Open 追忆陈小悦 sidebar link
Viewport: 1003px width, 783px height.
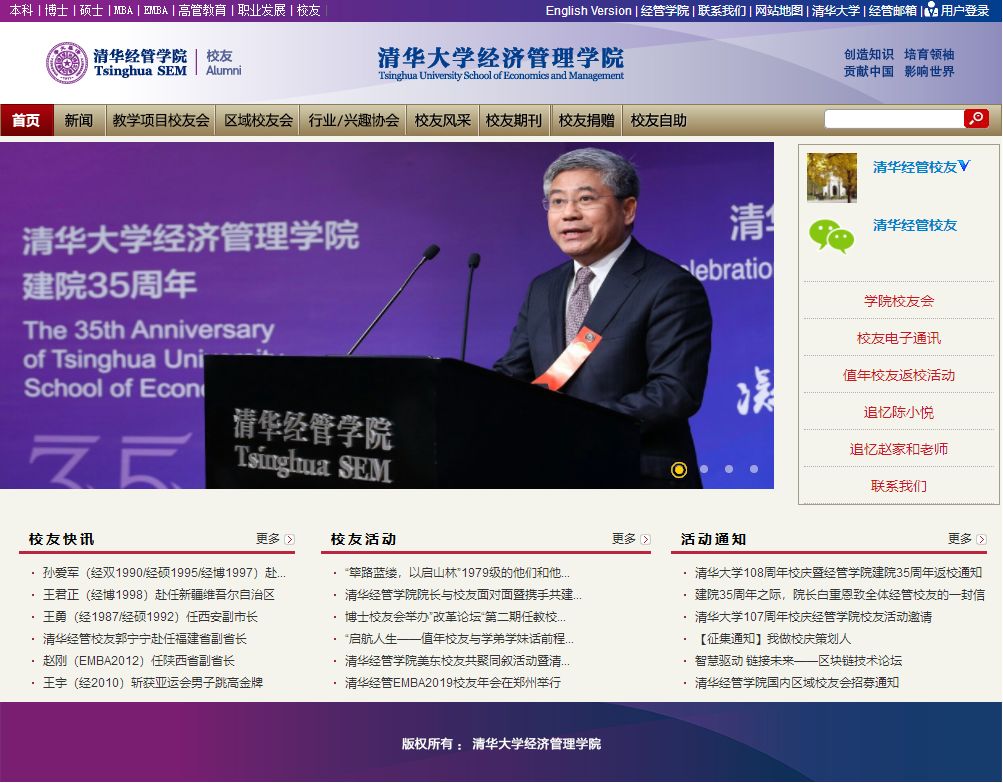899,412
